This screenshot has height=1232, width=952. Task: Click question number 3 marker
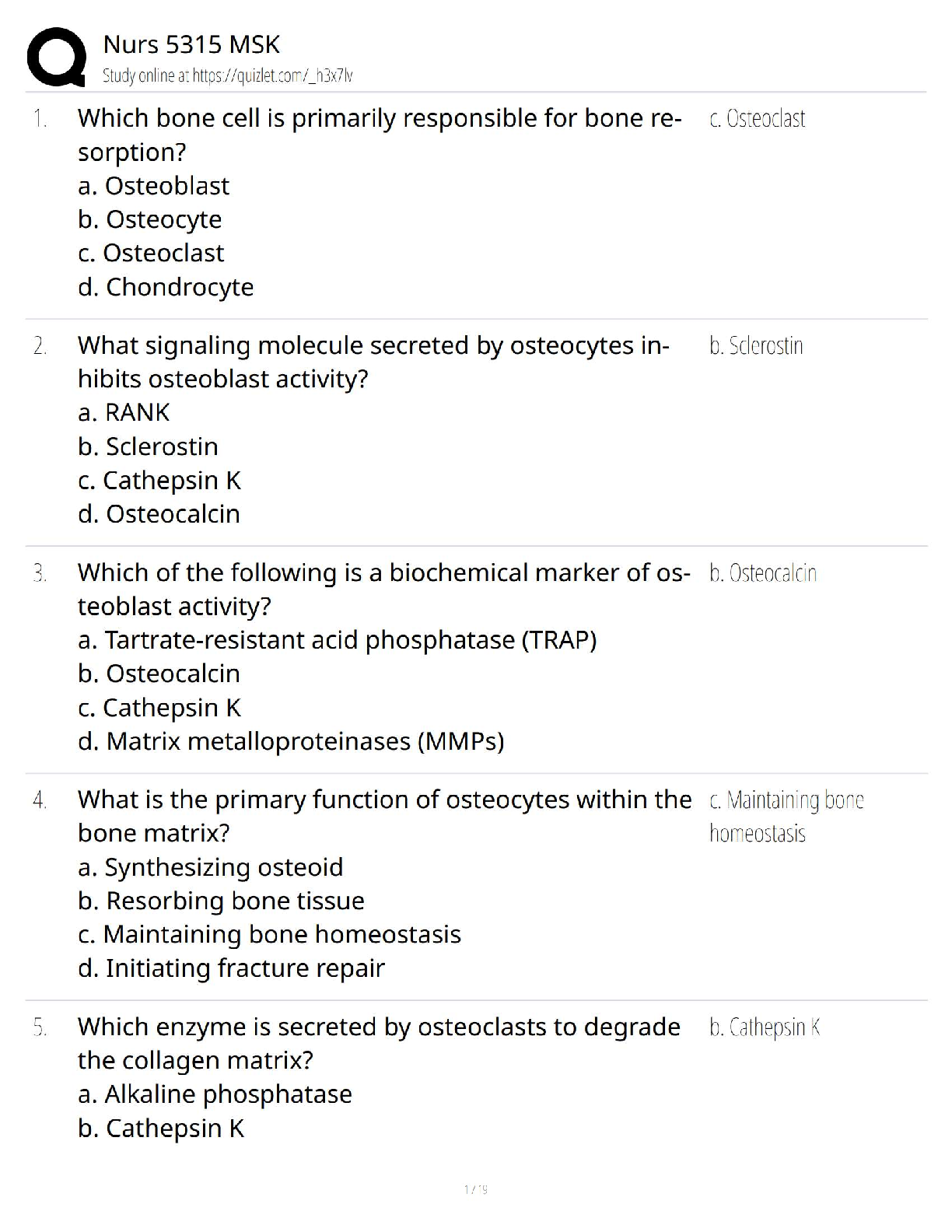(x=40, y=573)
